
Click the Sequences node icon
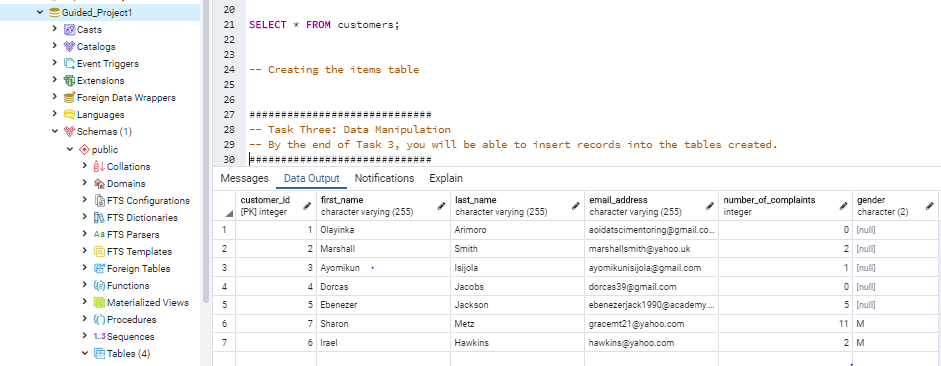(100, 337)
